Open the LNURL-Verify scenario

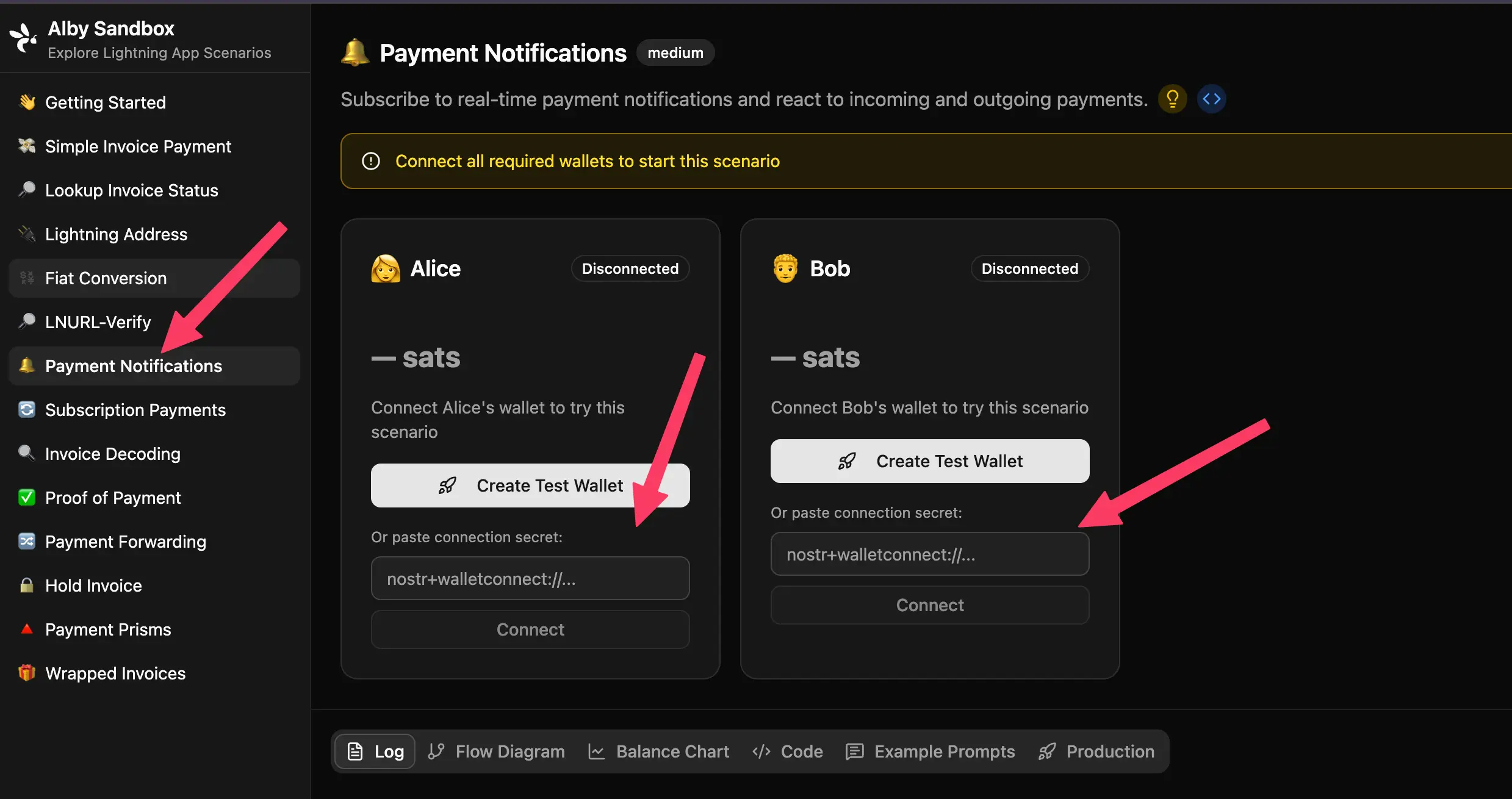coord(98,321)
